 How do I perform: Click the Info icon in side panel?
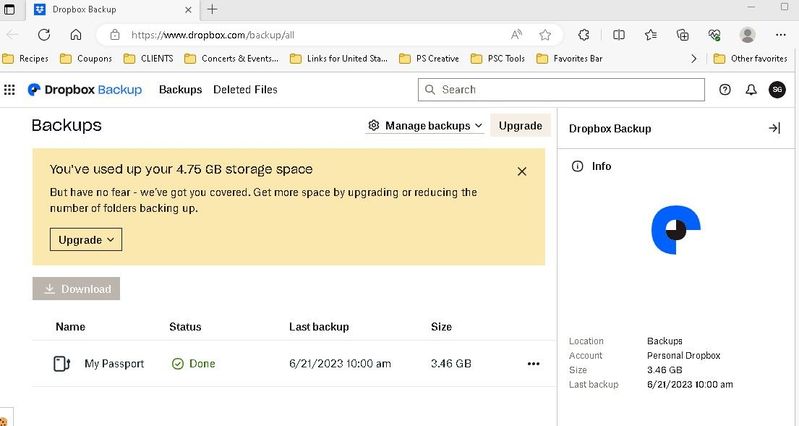coord(577,166)
